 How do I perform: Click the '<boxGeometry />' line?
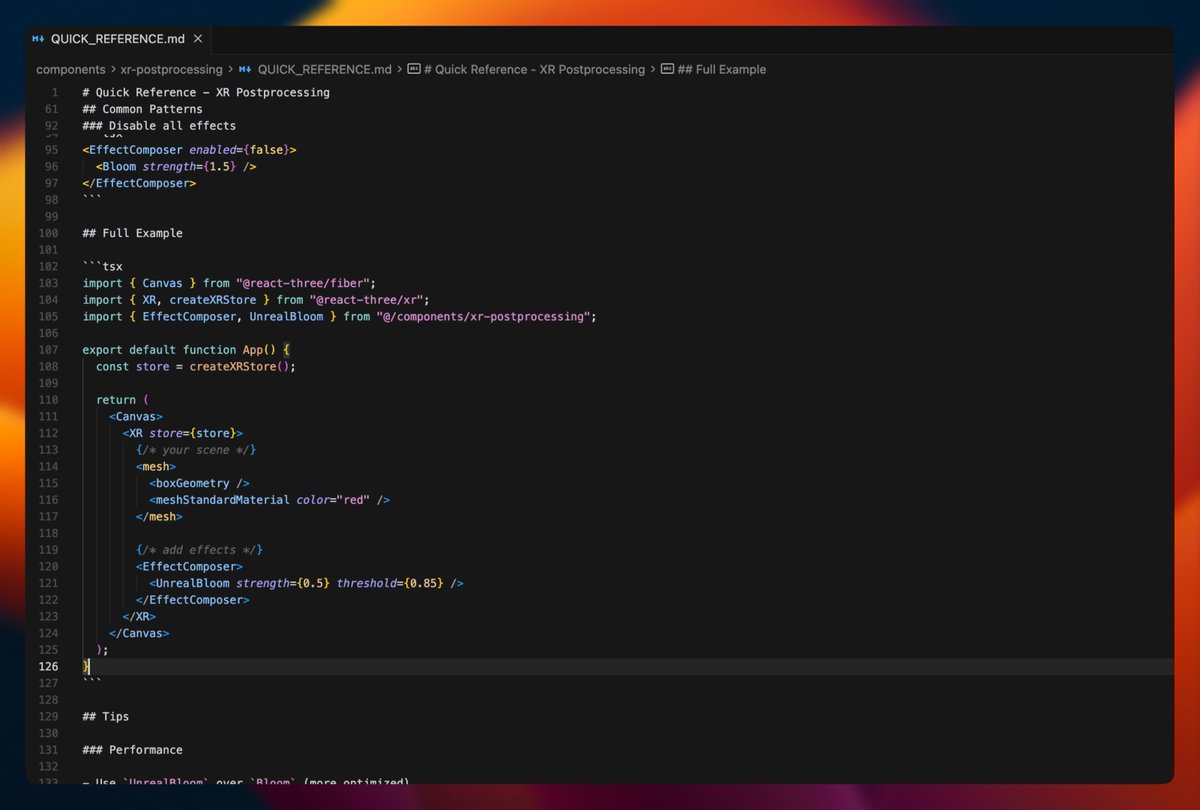coord(200,483)
